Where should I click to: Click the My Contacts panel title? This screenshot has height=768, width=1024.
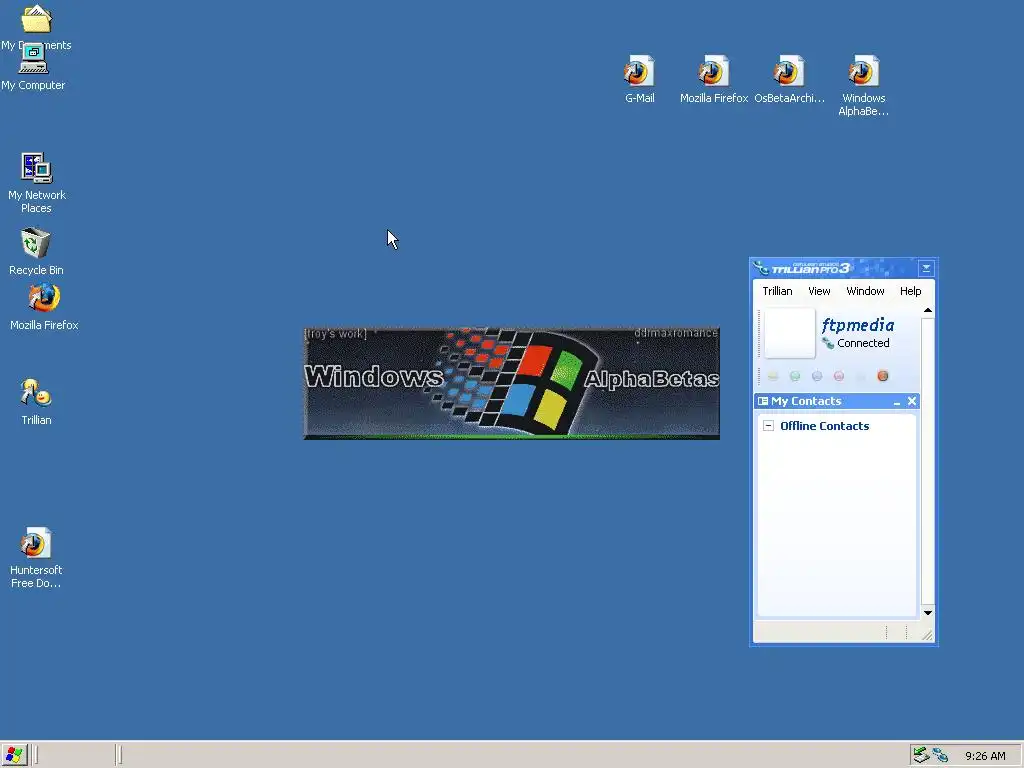pos(806,401)
